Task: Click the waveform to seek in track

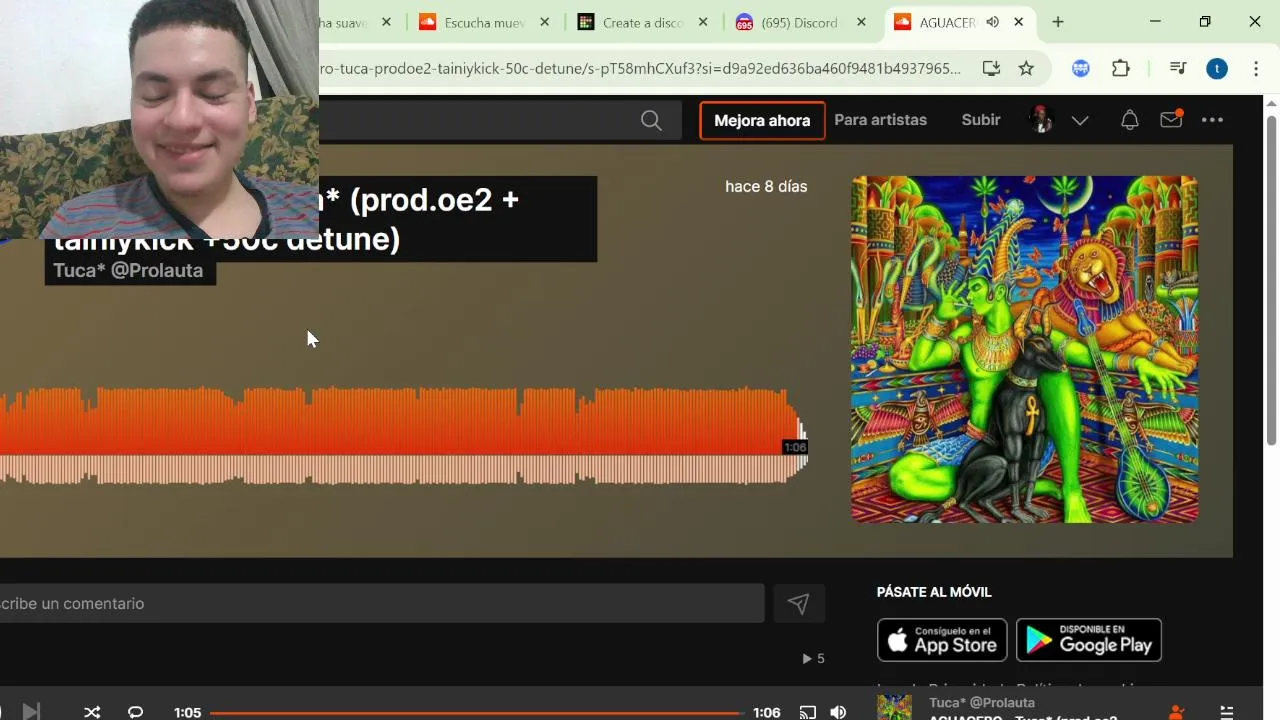Action: point(403,436)
